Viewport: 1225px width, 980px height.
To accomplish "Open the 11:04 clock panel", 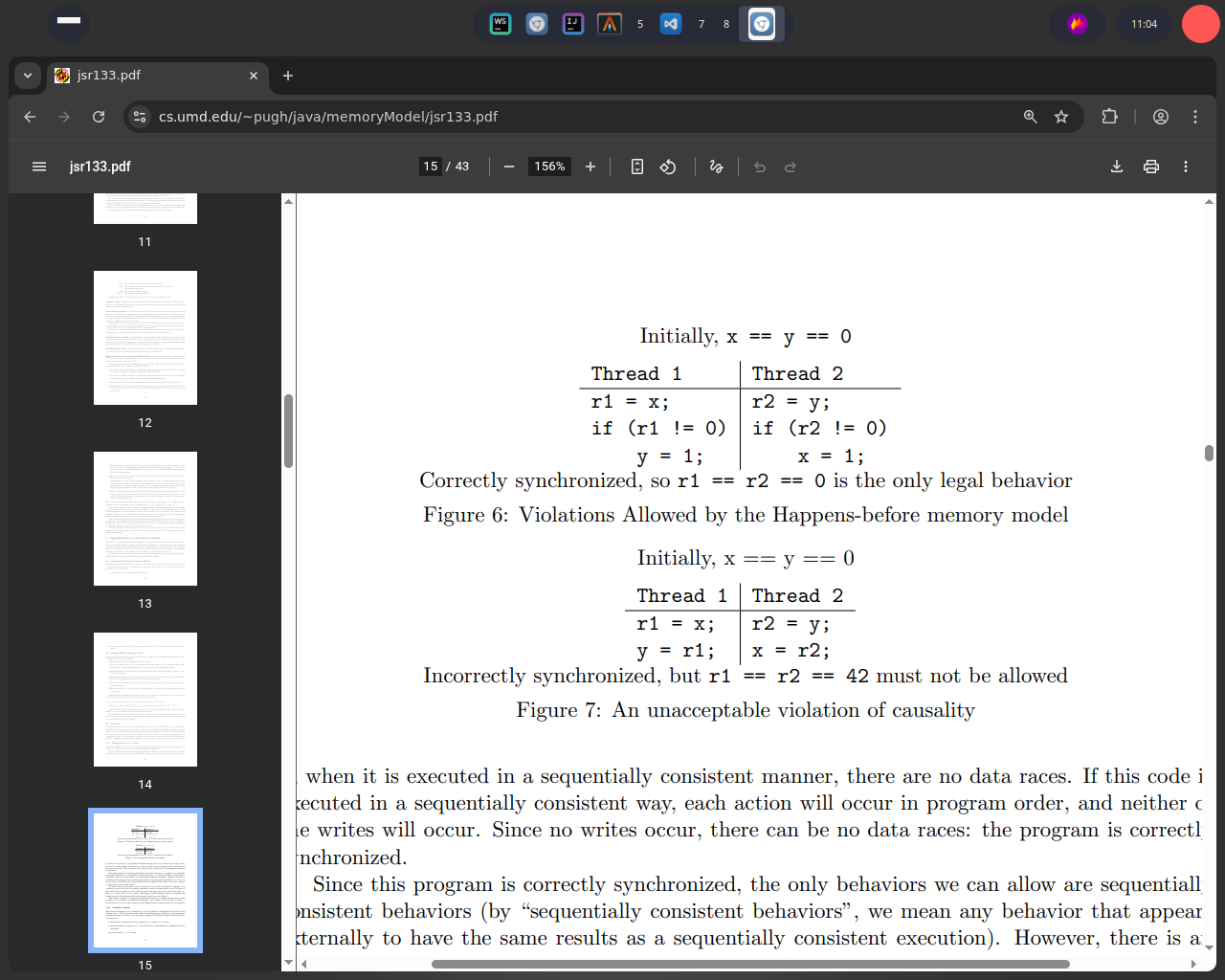I will tap(1145, 24).
